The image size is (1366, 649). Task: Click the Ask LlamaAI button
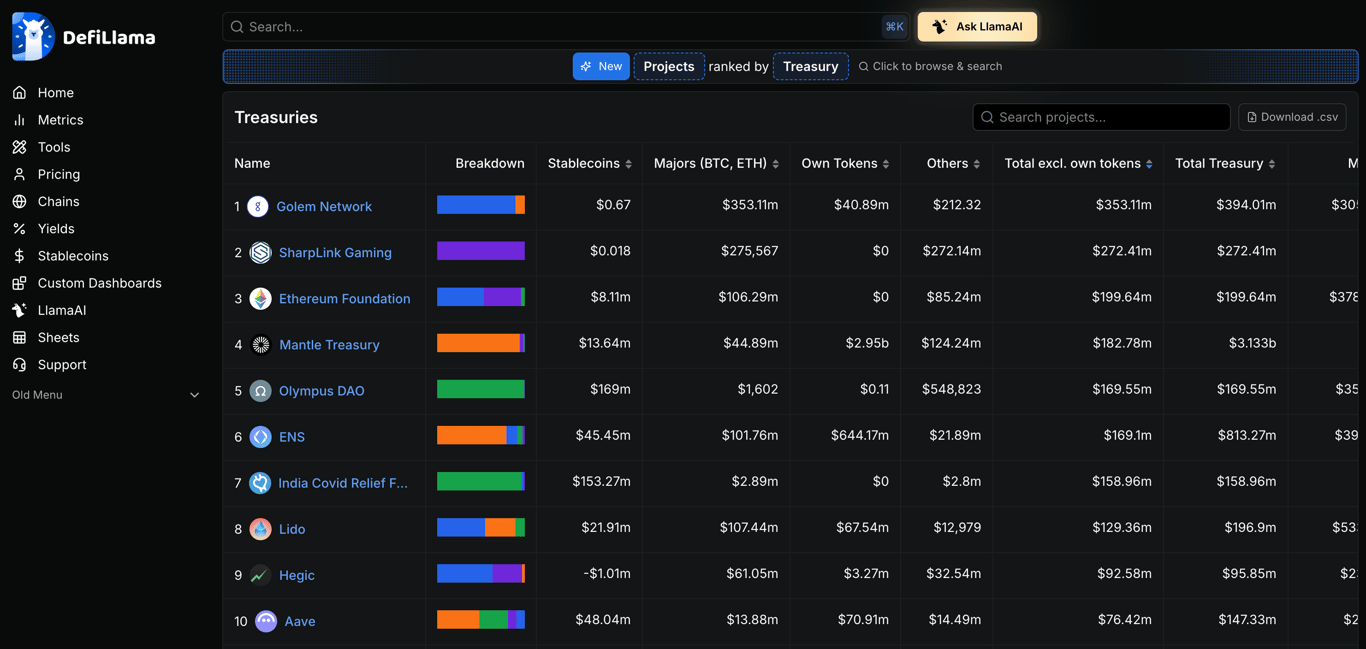click(x=977, y=27)
